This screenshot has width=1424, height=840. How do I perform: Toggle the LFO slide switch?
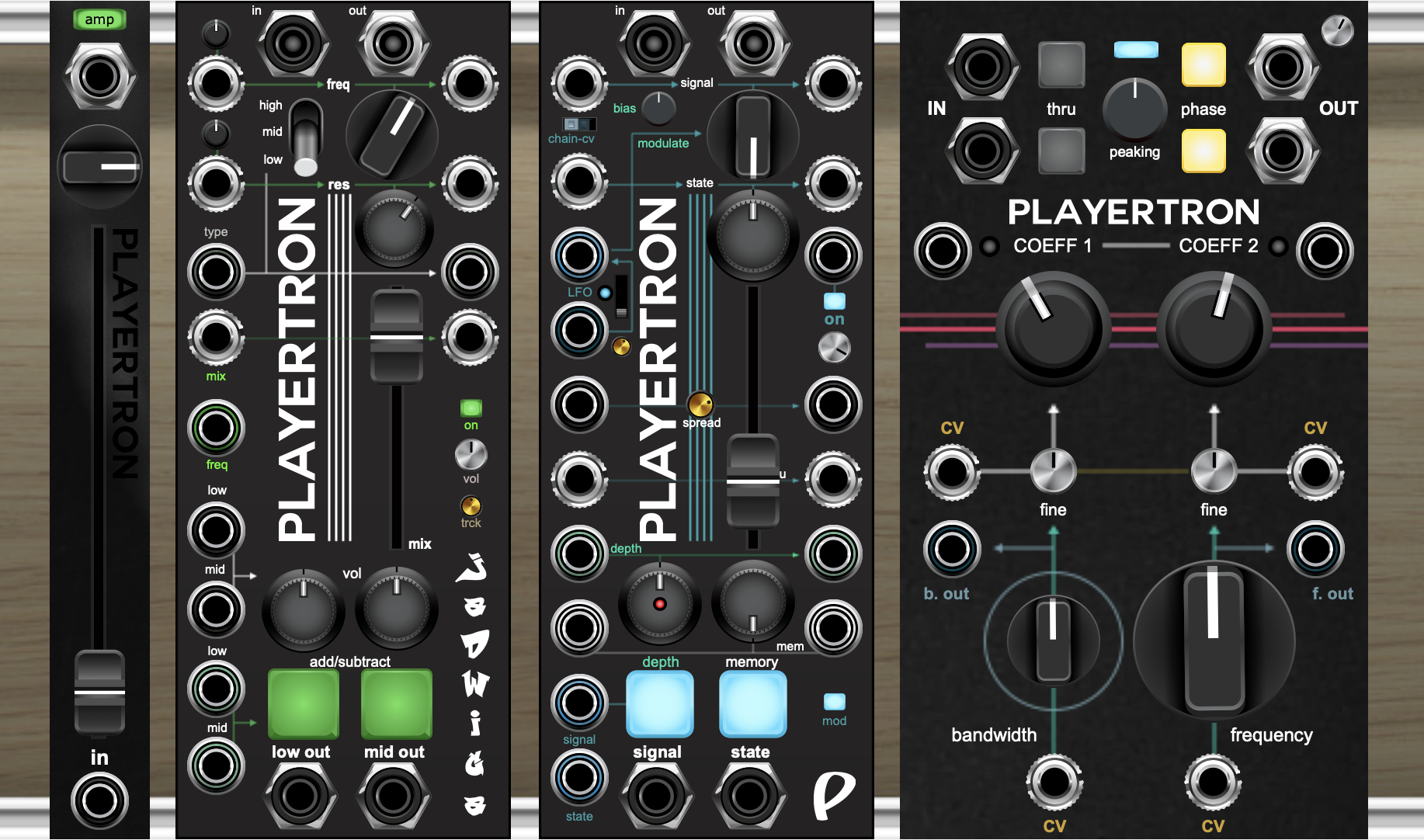621,297
